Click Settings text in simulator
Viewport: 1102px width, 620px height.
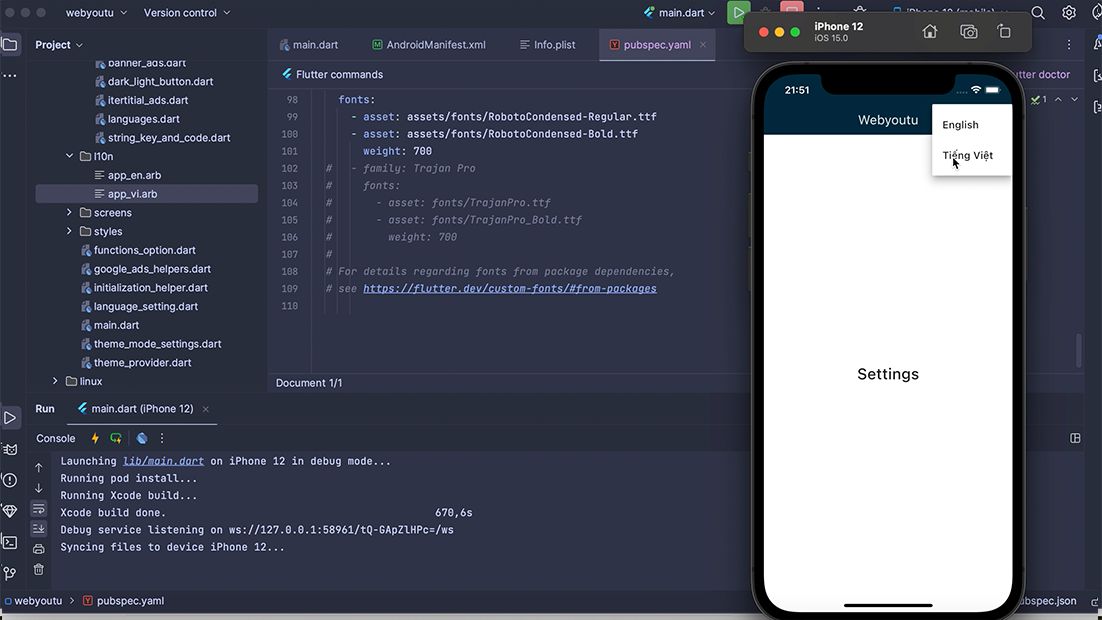pos(888,374)
